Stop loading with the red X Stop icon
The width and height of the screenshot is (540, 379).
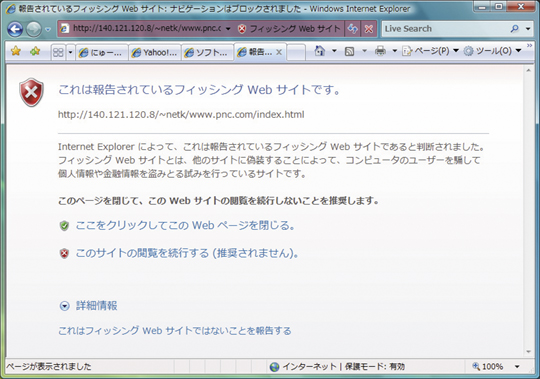click(x=369, y=29)
